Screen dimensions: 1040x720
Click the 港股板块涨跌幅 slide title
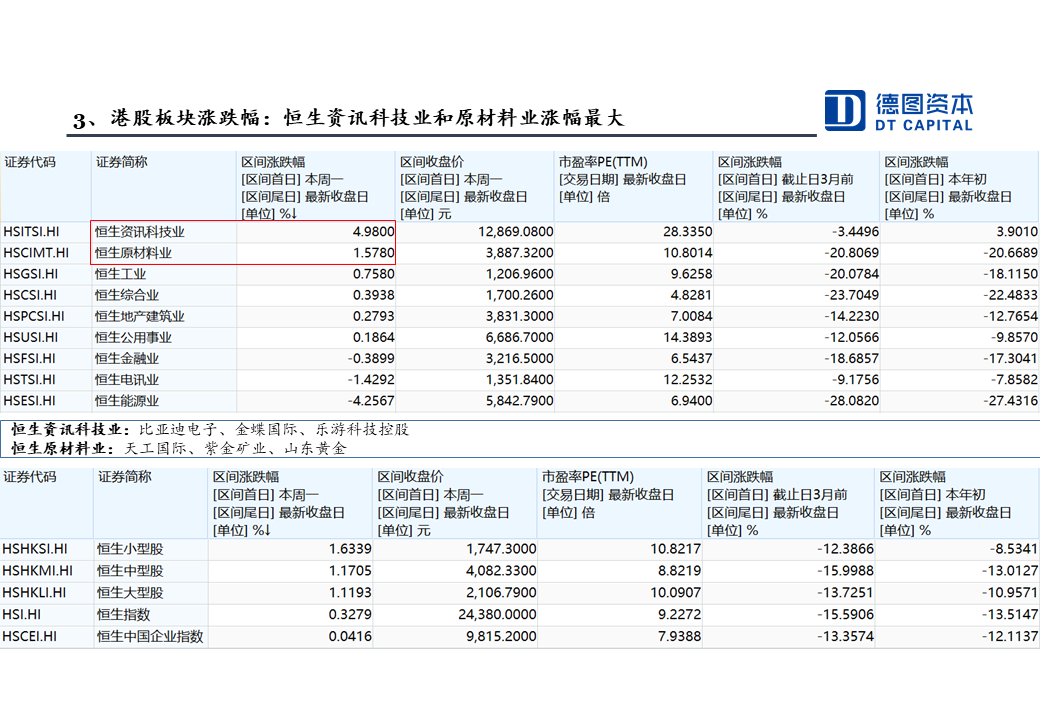[348, 119]
